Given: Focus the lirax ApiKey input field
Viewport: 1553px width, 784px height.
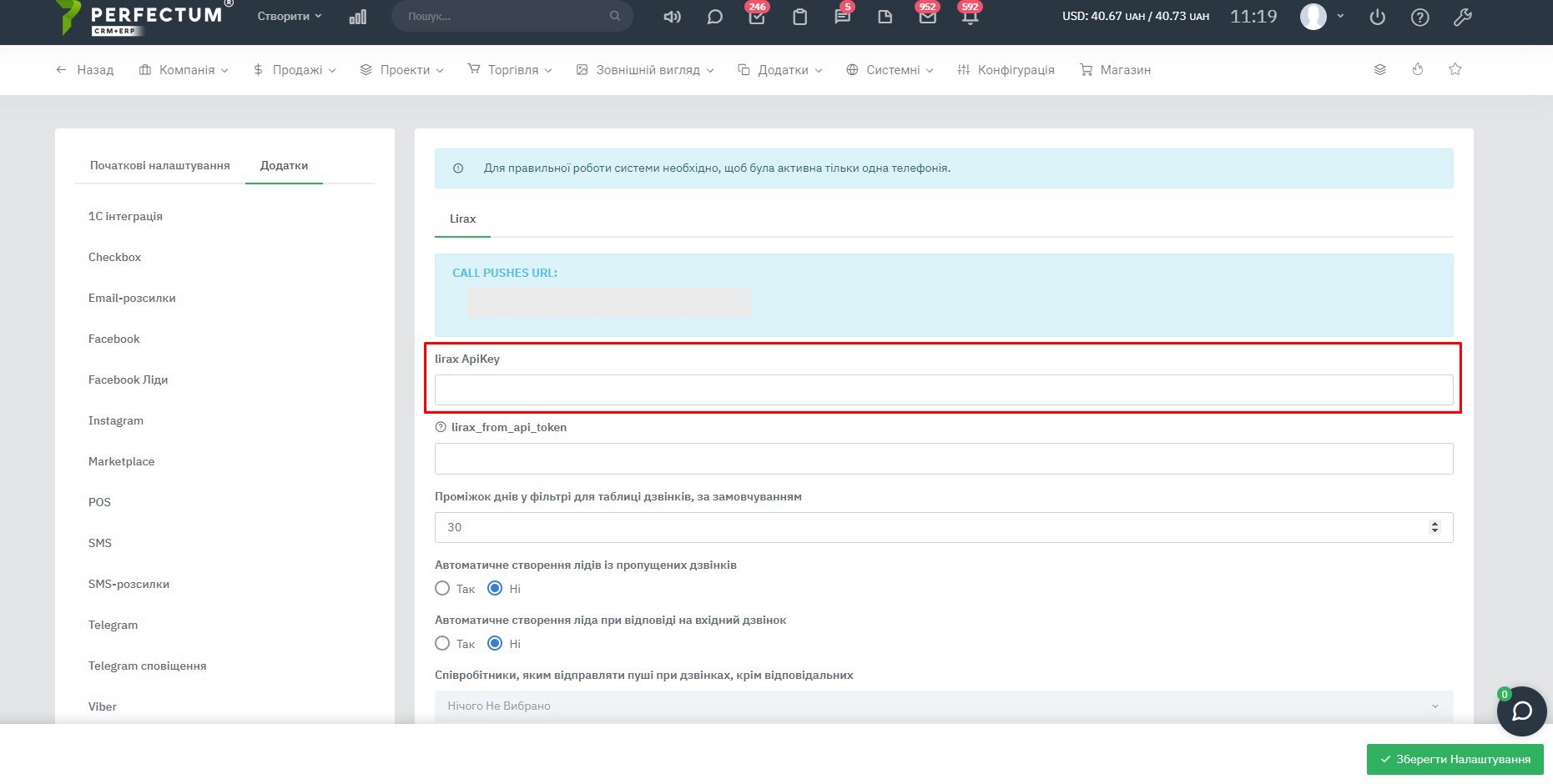Looking at the screenshot, I should [944, 390].
